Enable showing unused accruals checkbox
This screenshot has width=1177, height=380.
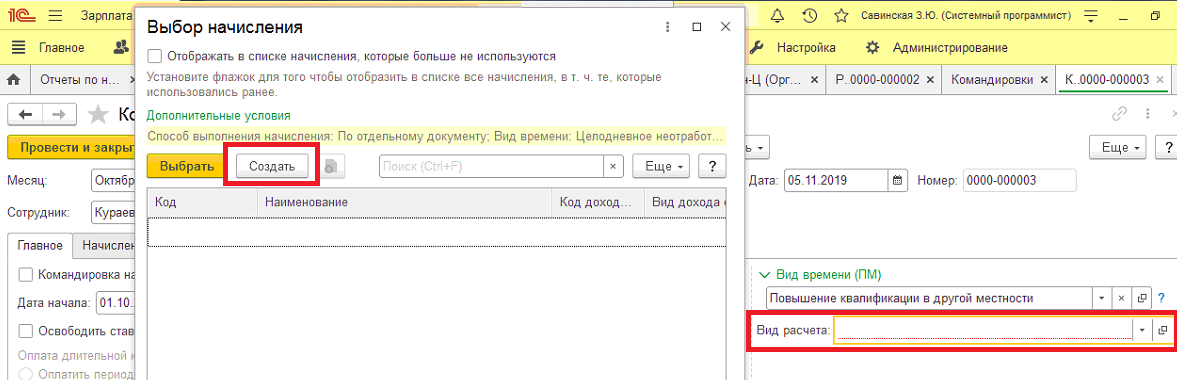155,56
